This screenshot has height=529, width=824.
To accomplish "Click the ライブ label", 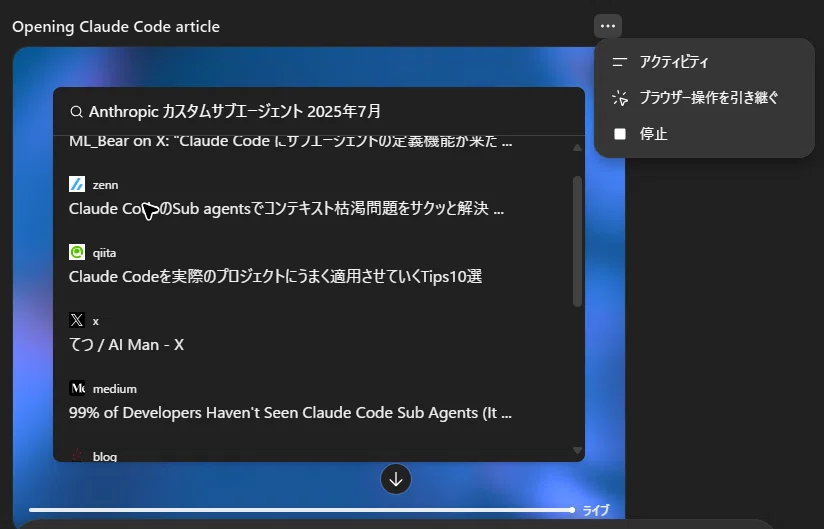I will (595, 510).
